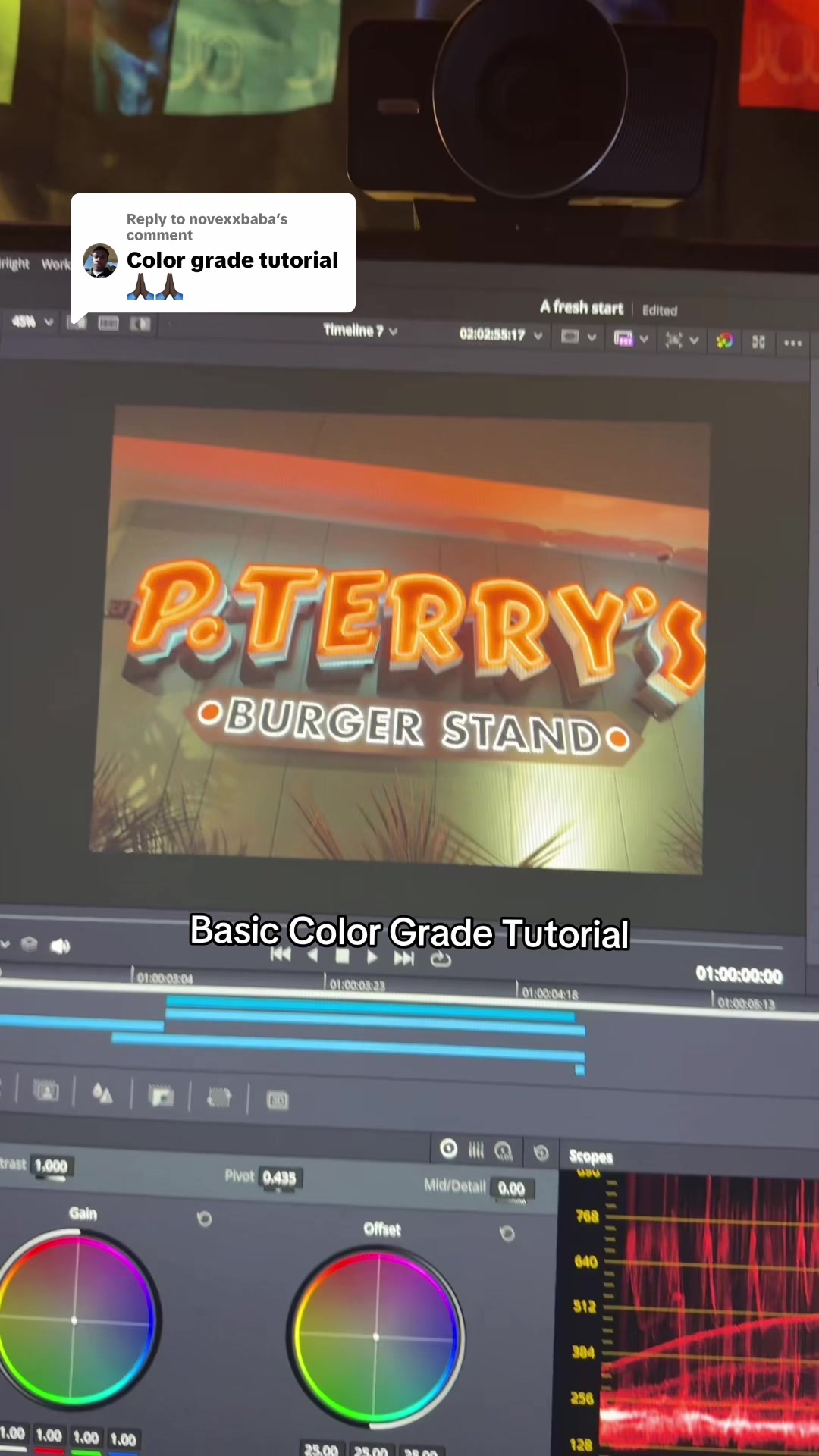Click the unmix layers icon below viewer
Image resolution: width=819 pixels, height=1456 pixels.
pos(29,944)
